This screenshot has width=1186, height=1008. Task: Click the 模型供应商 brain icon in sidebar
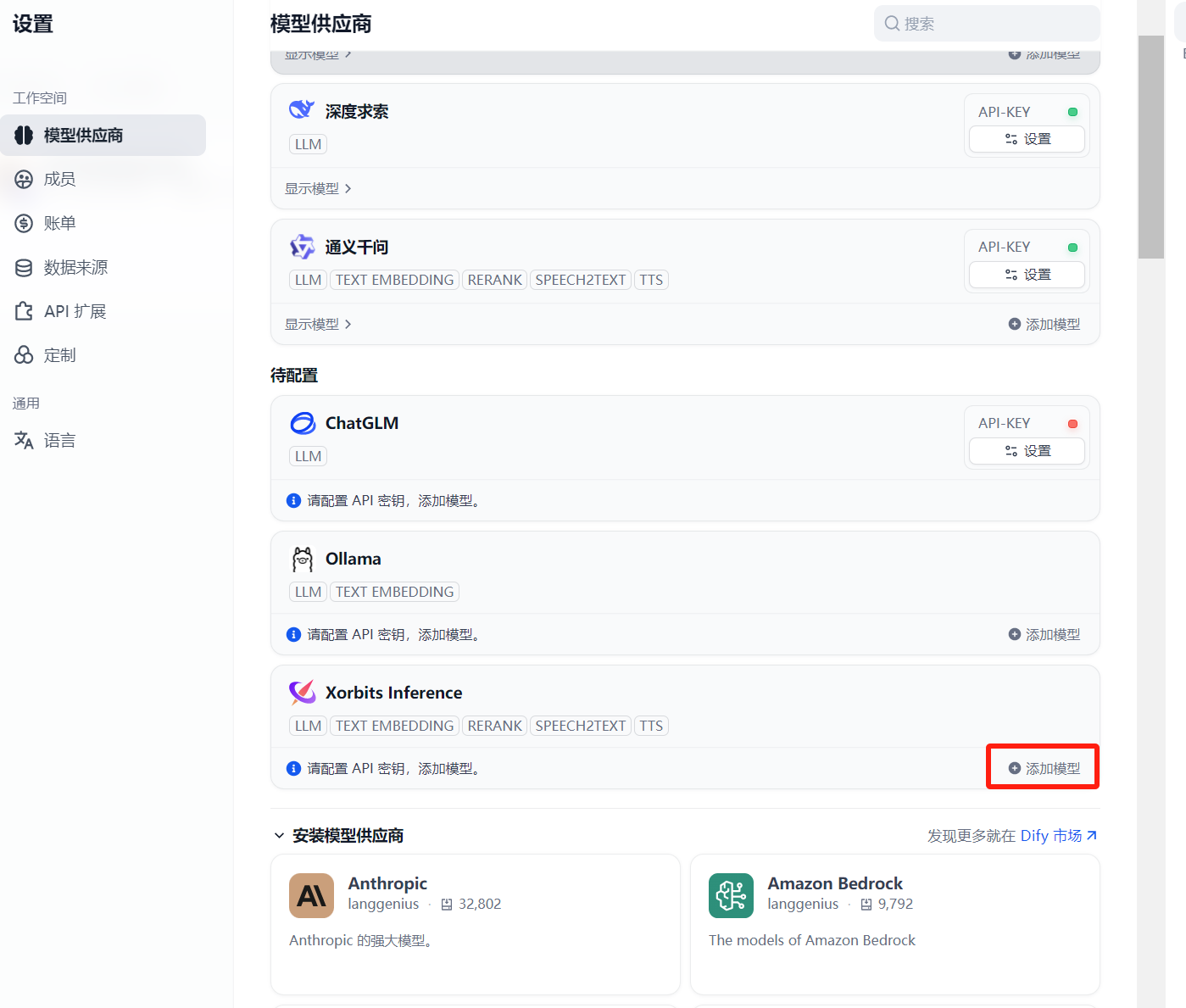point(24,136)
